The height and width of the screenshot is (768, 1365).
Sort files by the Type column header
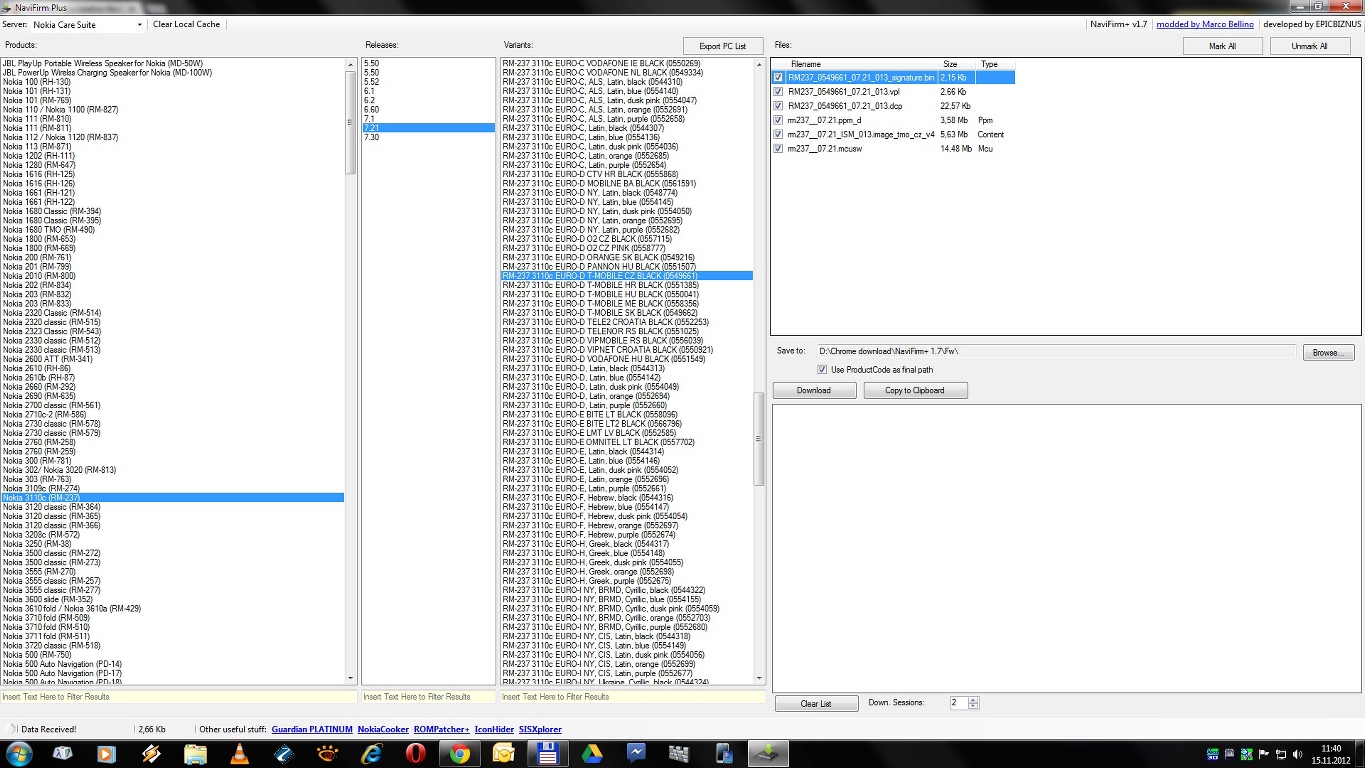pos(995,64)
